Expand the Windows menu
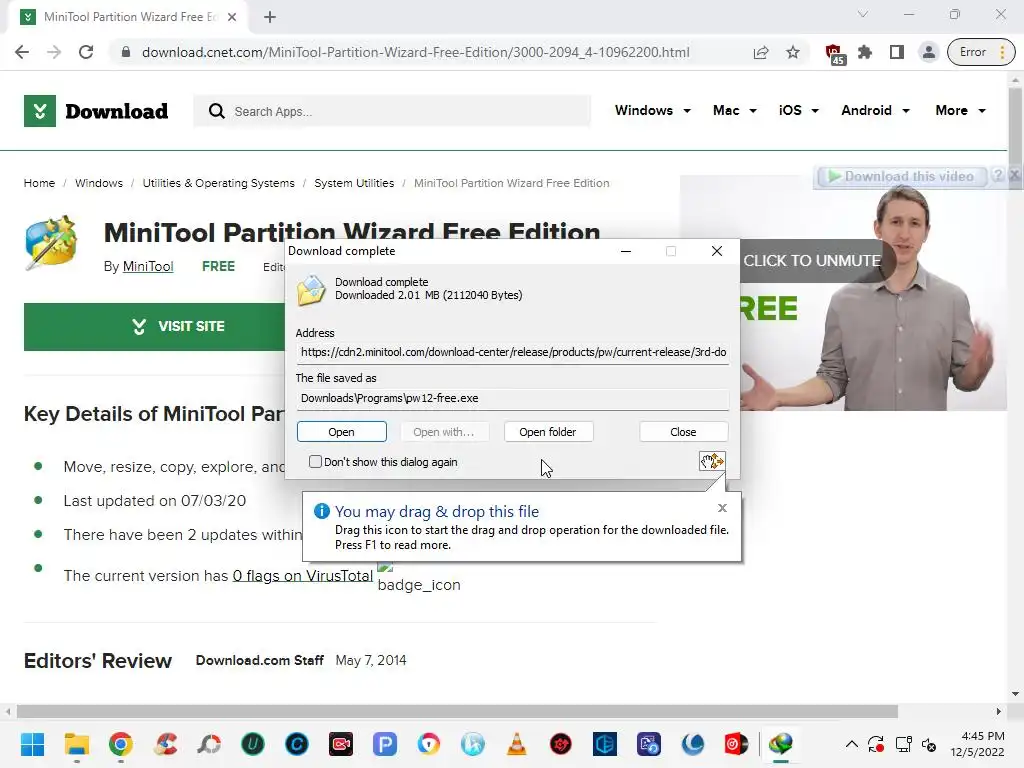1024x768 pixels. coord(652,110)
